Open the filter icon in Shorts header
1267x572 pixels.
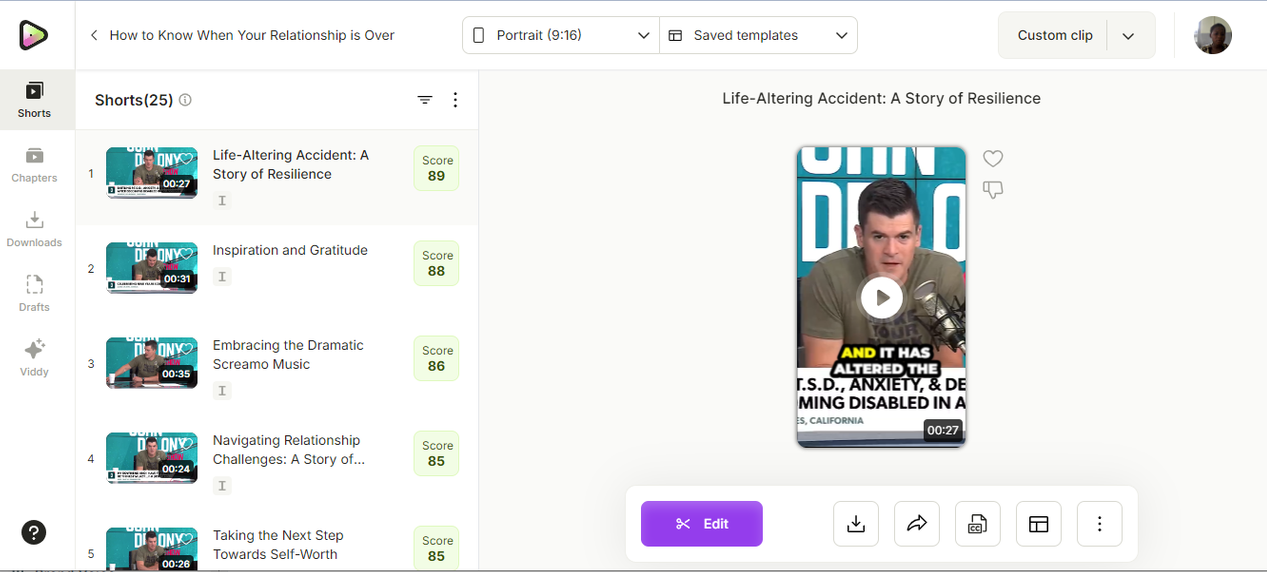click(425, 100)
